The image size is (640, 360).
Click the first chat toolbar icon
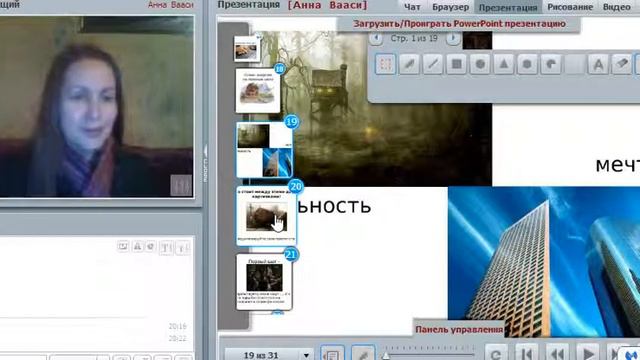pyautogui.click(x=122, y=246)
